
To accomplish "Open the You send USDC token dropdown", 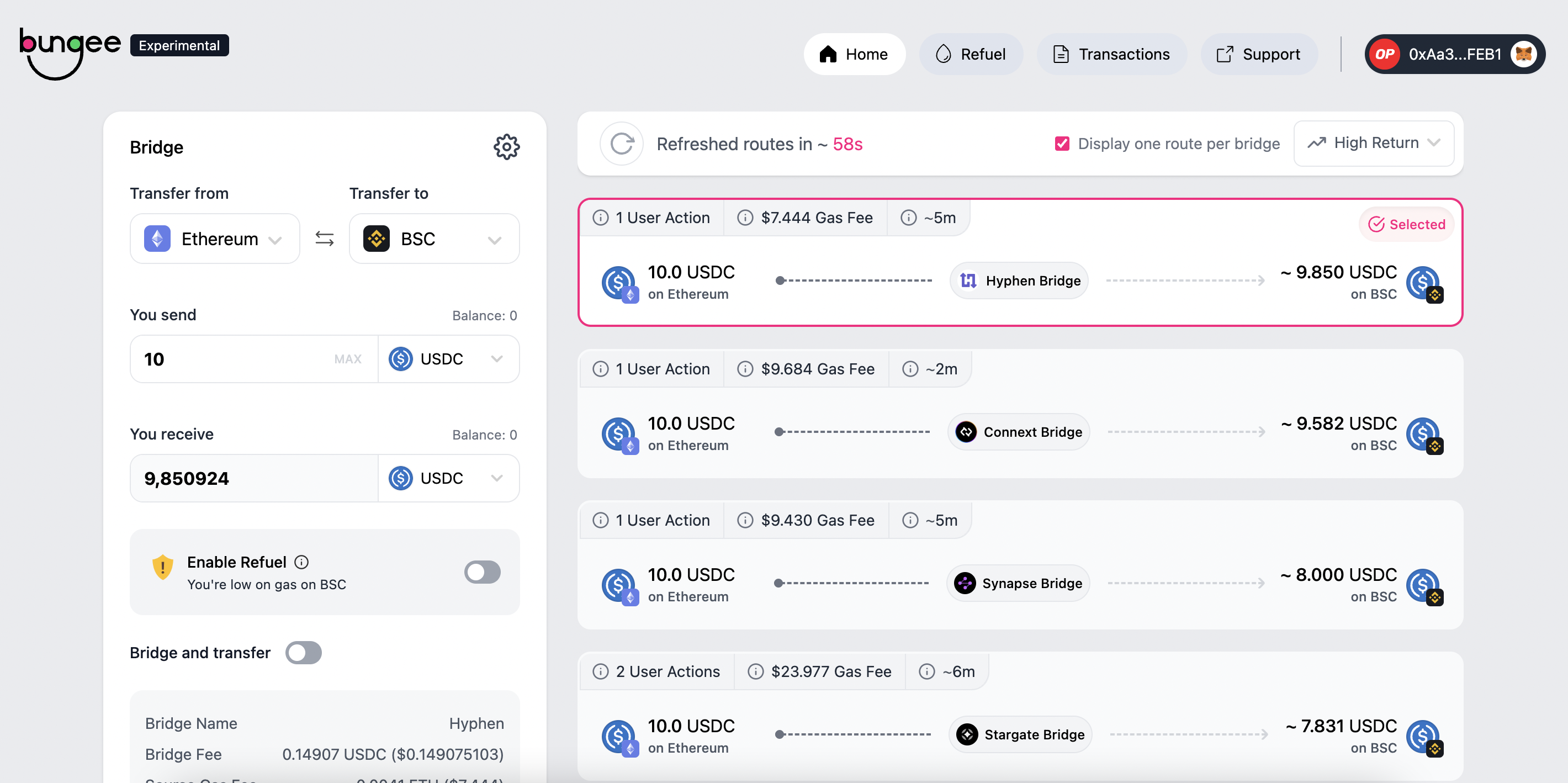I will [x=449, y=359].
